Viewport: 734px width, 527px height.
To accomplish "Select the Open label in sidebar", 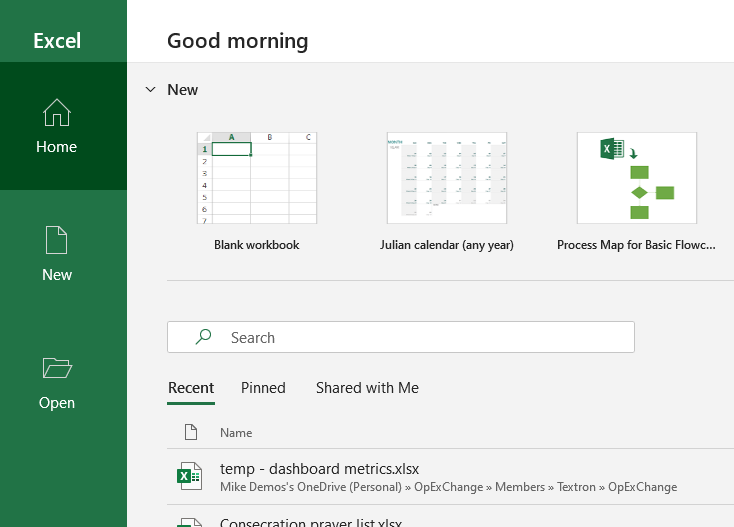I will [57, 403].
